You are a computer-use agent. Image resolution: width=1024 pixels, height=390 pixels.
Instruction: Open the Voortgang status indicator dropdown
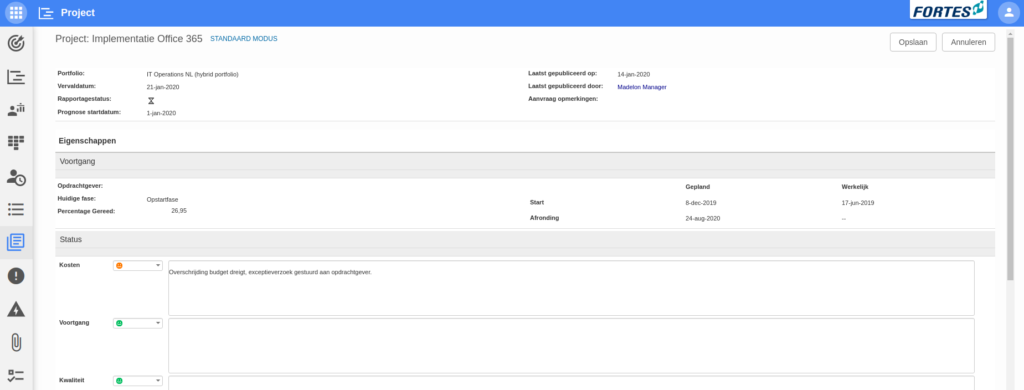[138, 323]
